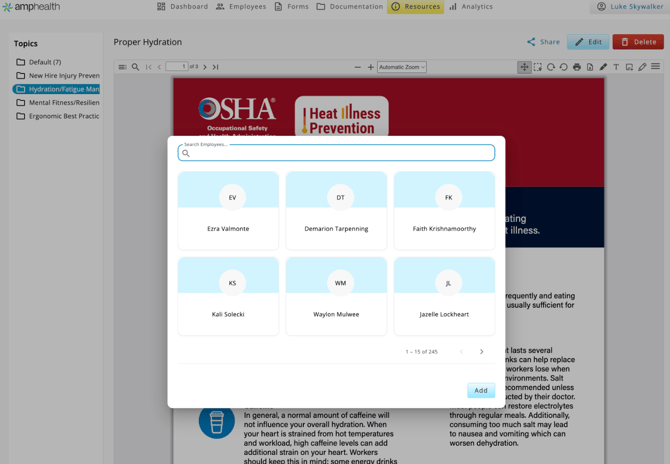Click the PDF page number field
Image resolution: width=670 pixels, height=464 pixels.
tap(177, 67)
